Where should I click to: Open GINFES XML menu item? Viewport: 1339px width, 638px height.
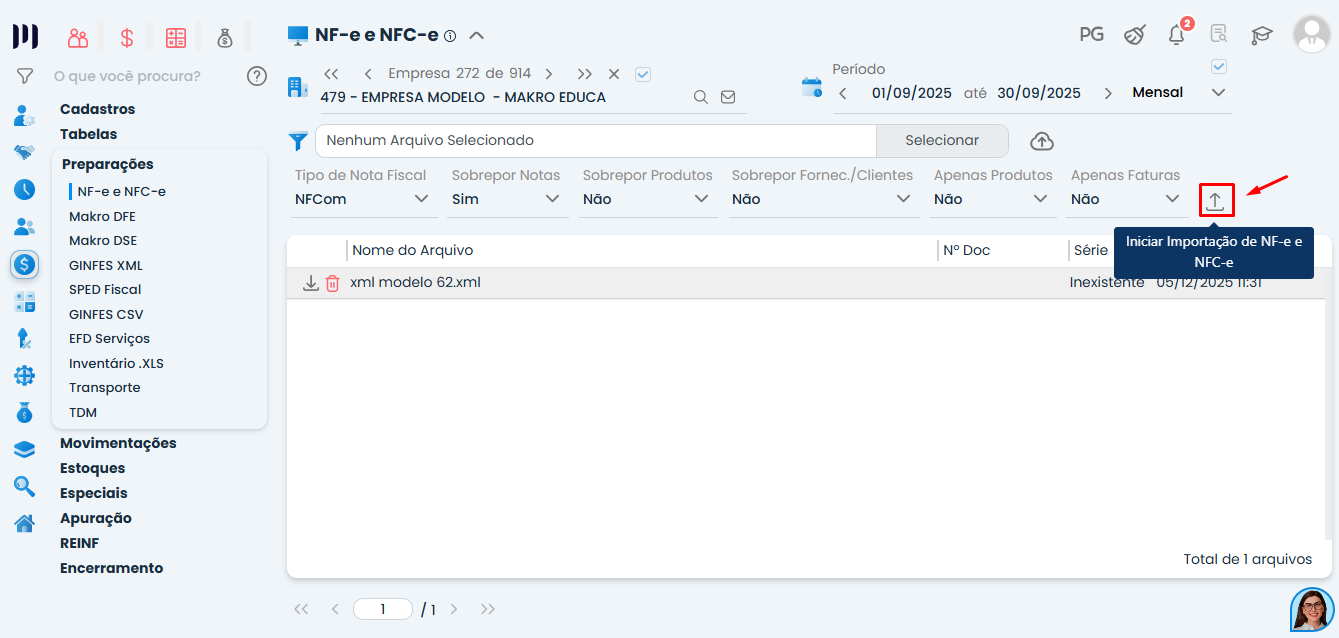click(x=106, y=265)
